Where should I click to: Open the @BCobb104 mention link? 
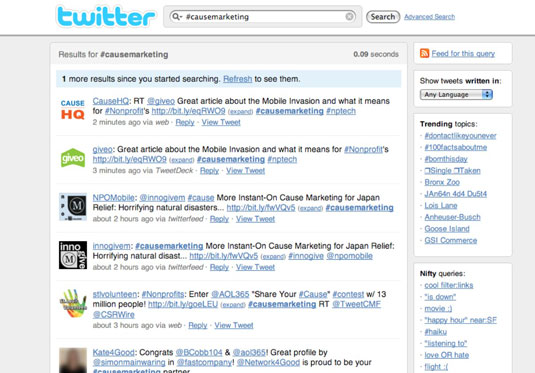click(x=199, y=353)
